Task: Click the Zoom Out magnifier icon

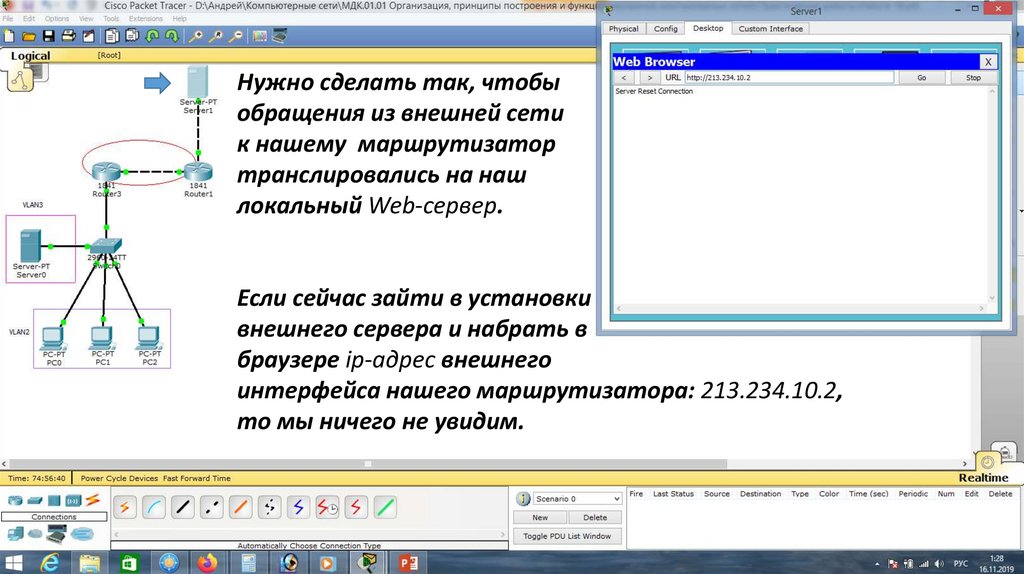Action: pyautogui.click(x=236, y=37)
